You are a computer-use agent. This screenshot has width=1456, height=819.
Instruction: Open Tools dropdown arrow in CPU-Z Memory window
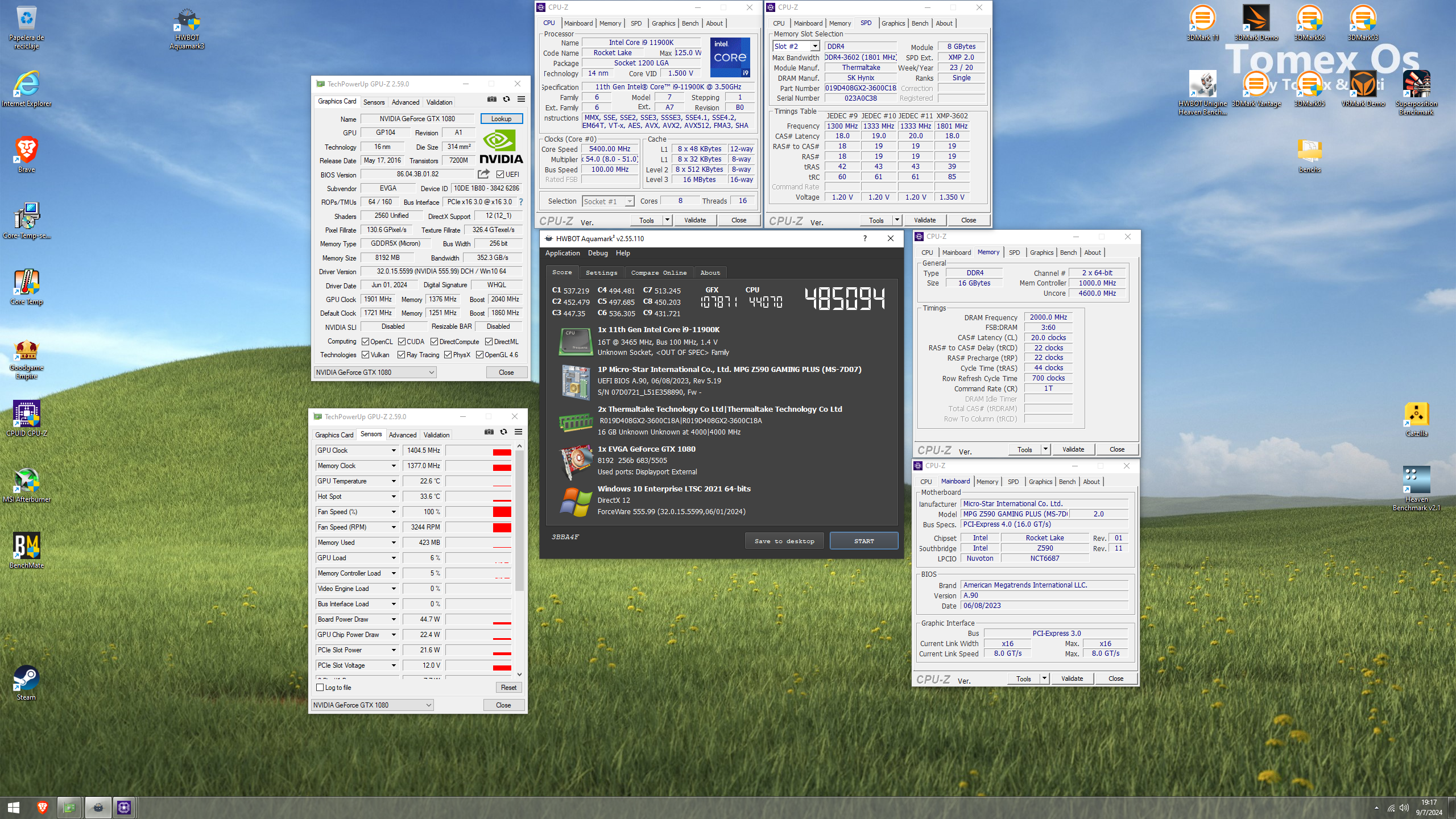(1045, 449)
